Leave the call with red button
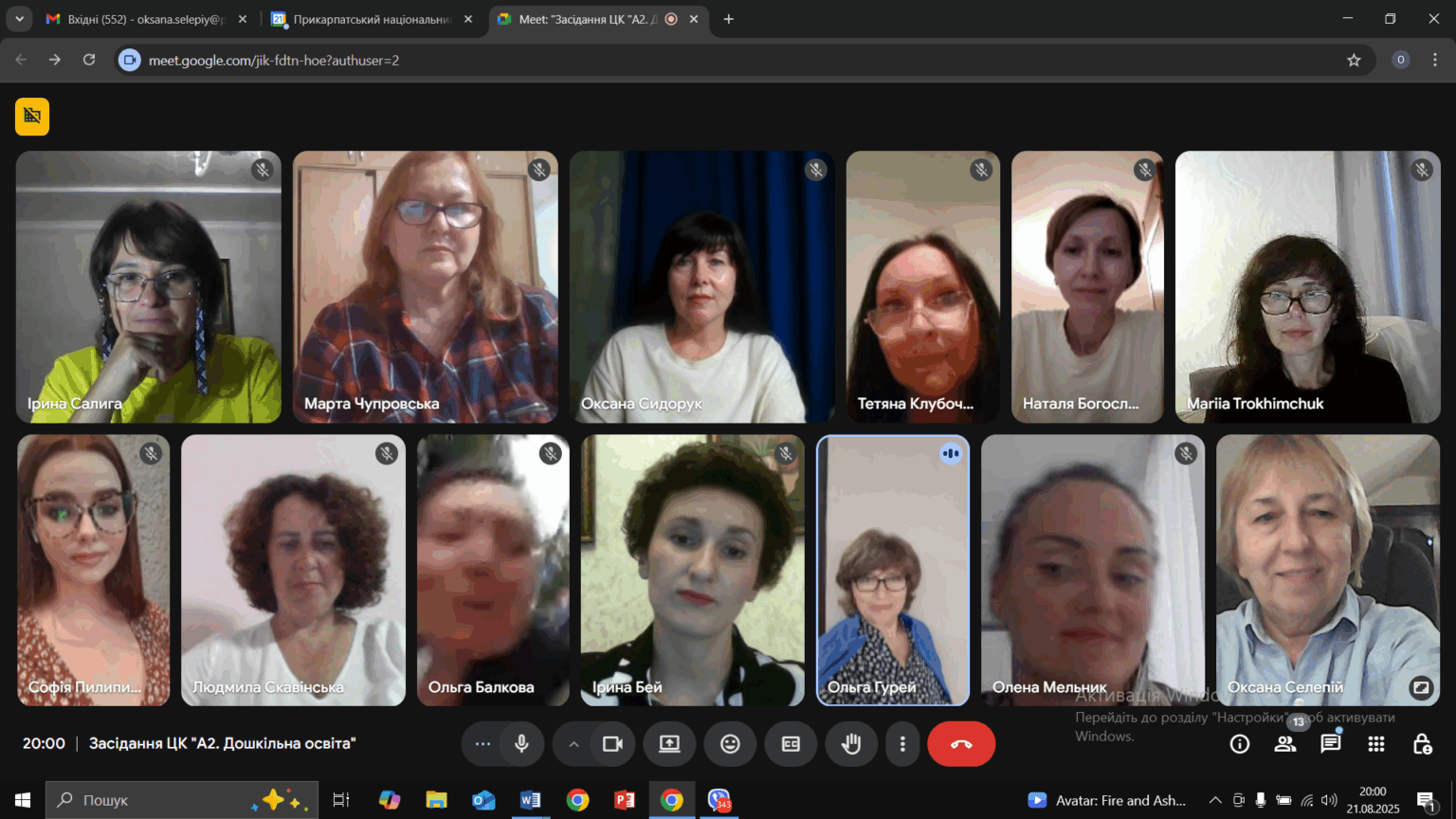 click(961, 744)
